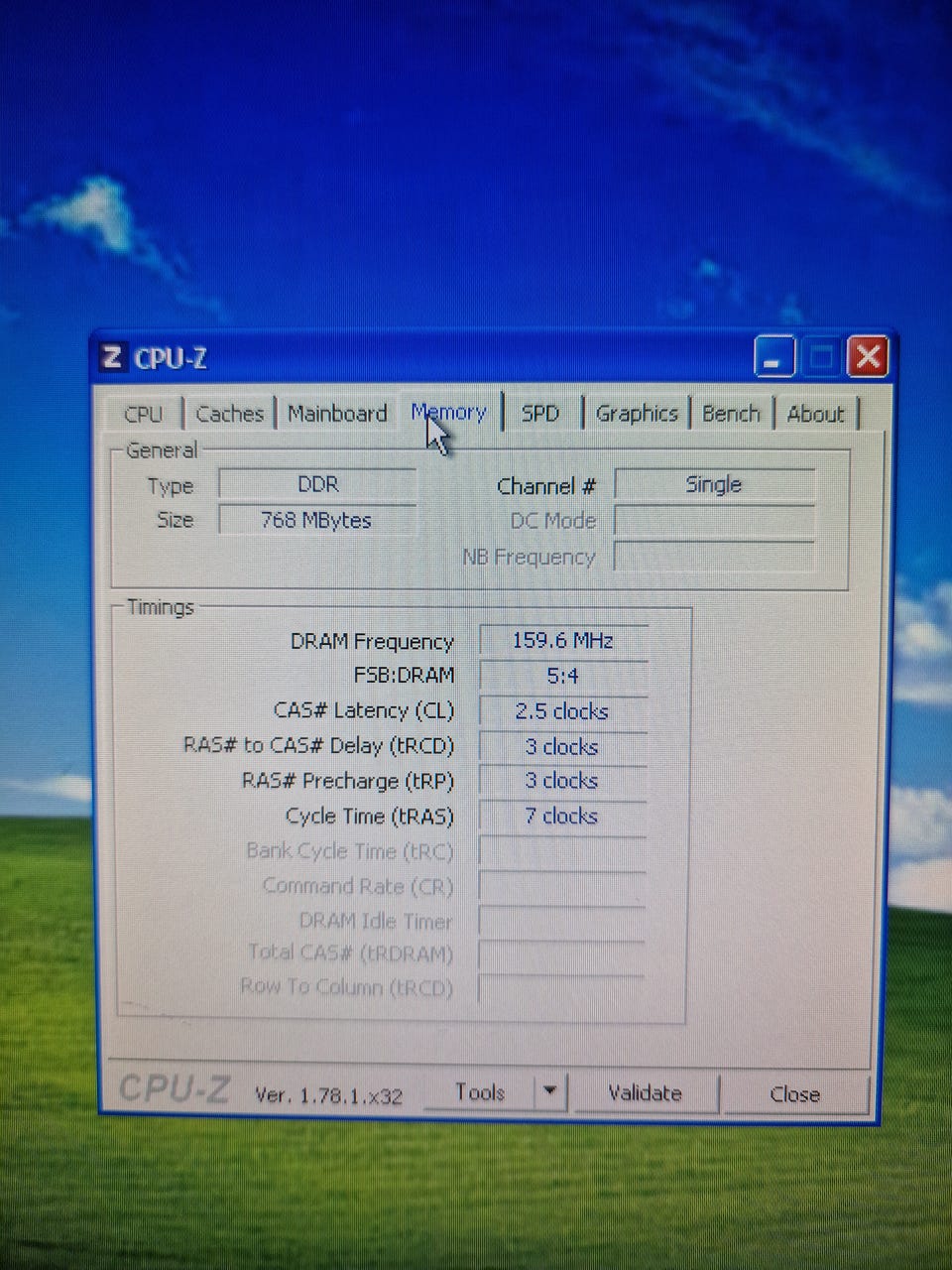Minimize the CPU-Z window

[x=774, y=357]
